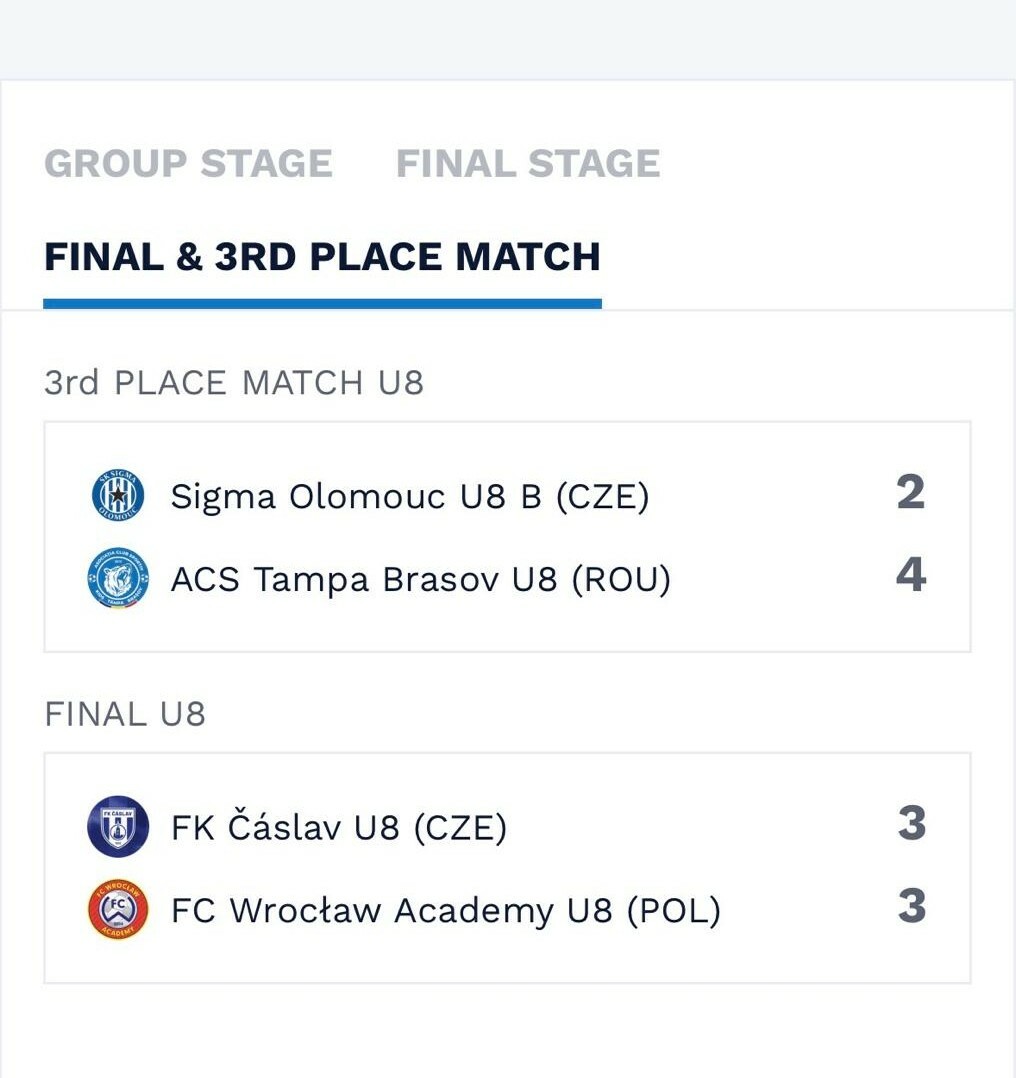1016x1078 pixels.
Task: Click the FK Čáslav club crest
Action: 118,827
